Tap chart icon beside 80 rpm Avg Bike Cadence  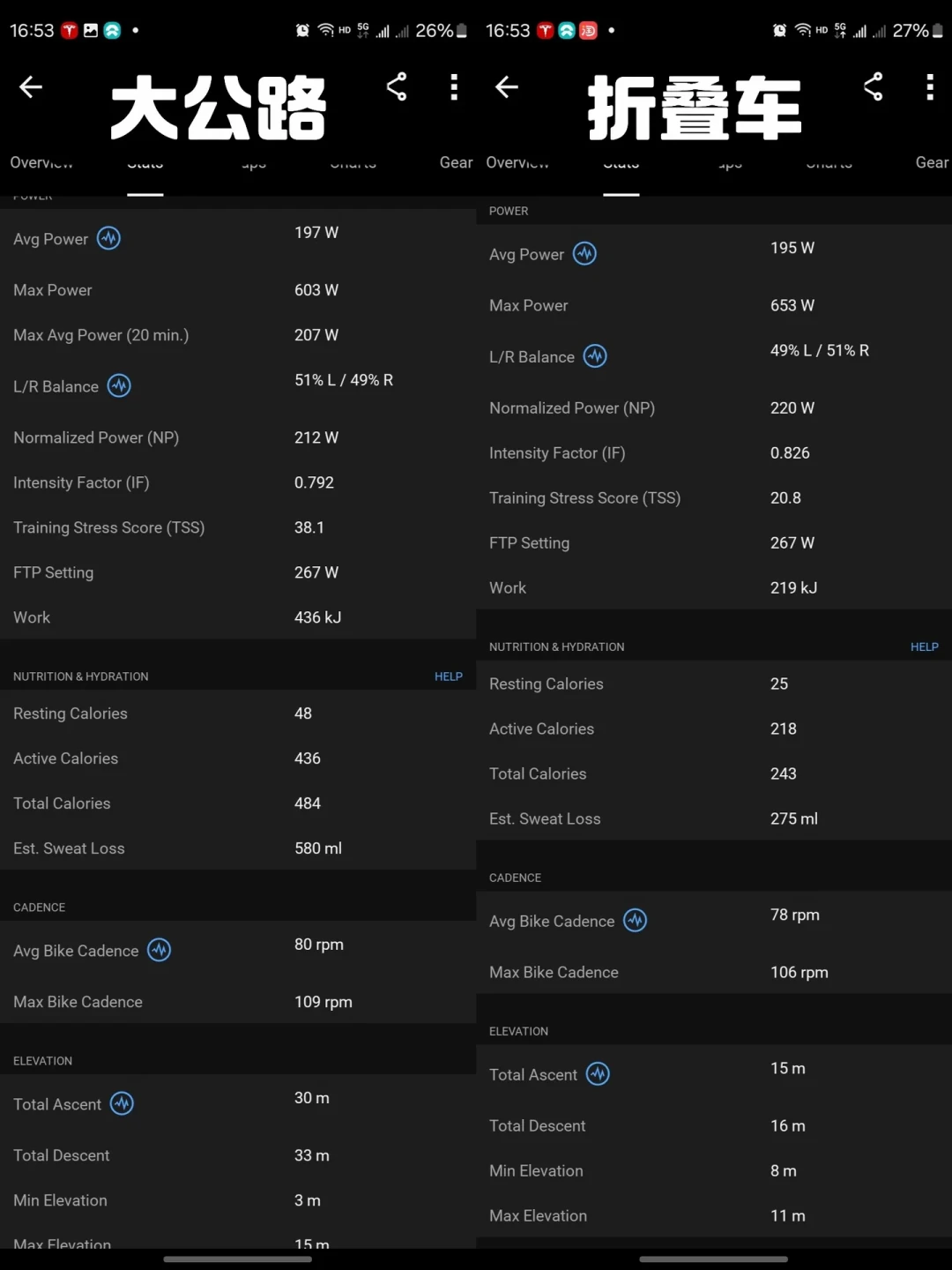pos(159,950)
